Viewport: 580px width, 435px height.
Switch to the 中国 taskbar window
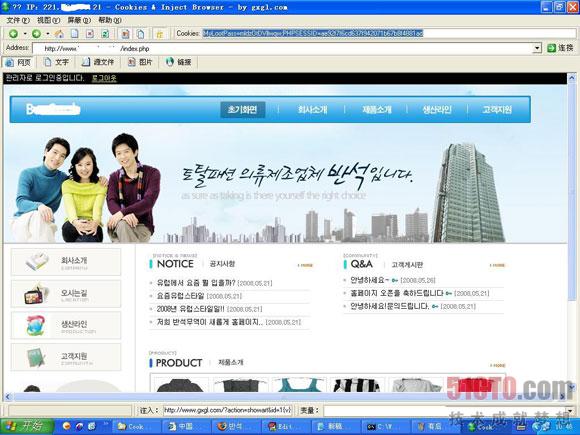(186, 426)
